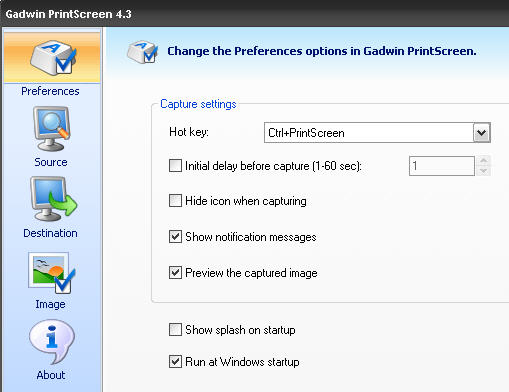Viewport: 509px width, 392px height.
Task: Click the header Preferences keyboard icon
Action: [x=142, y=52]
